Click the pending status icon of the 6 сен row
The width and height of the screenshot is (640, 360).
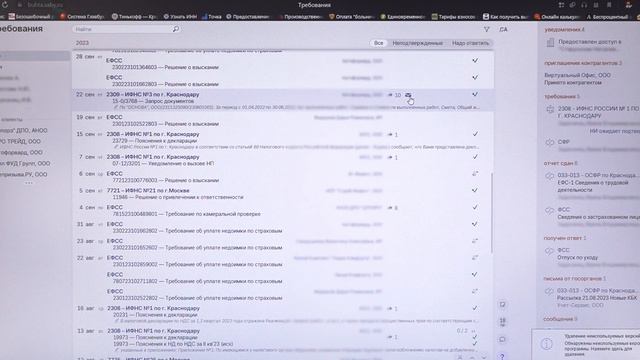475,173
